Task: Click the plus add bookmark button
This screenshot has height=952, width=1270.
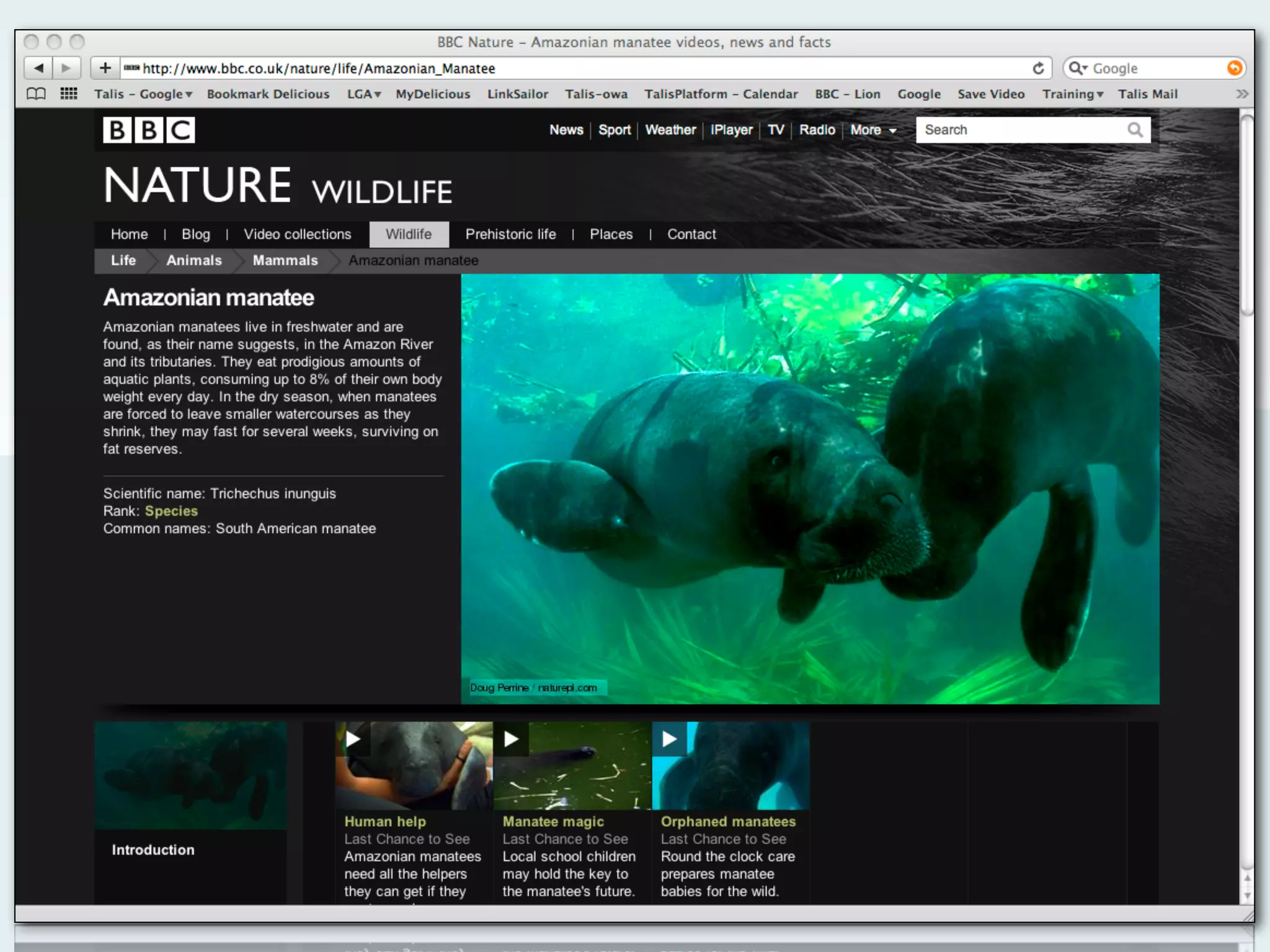Action: 105,68
